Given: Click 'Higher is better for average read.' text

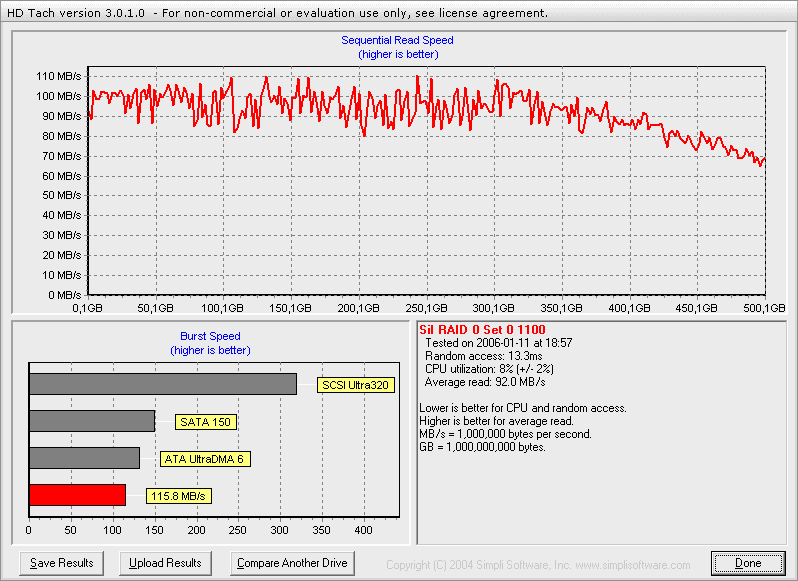Looking at the screenshot, I should tap(497, 421).
